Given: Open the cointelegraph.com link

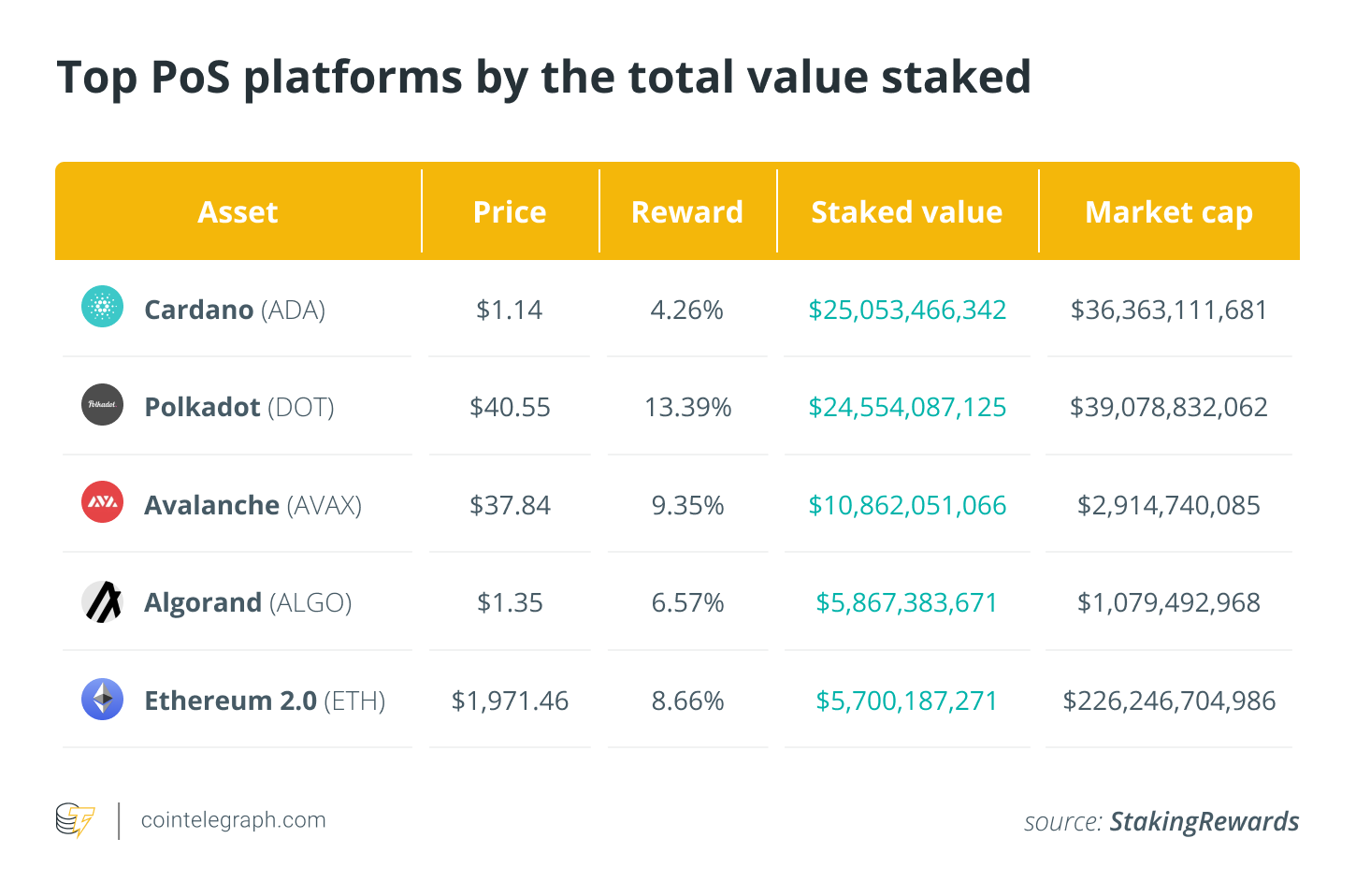Looking at the screenshot, I should tap(233, 820).
